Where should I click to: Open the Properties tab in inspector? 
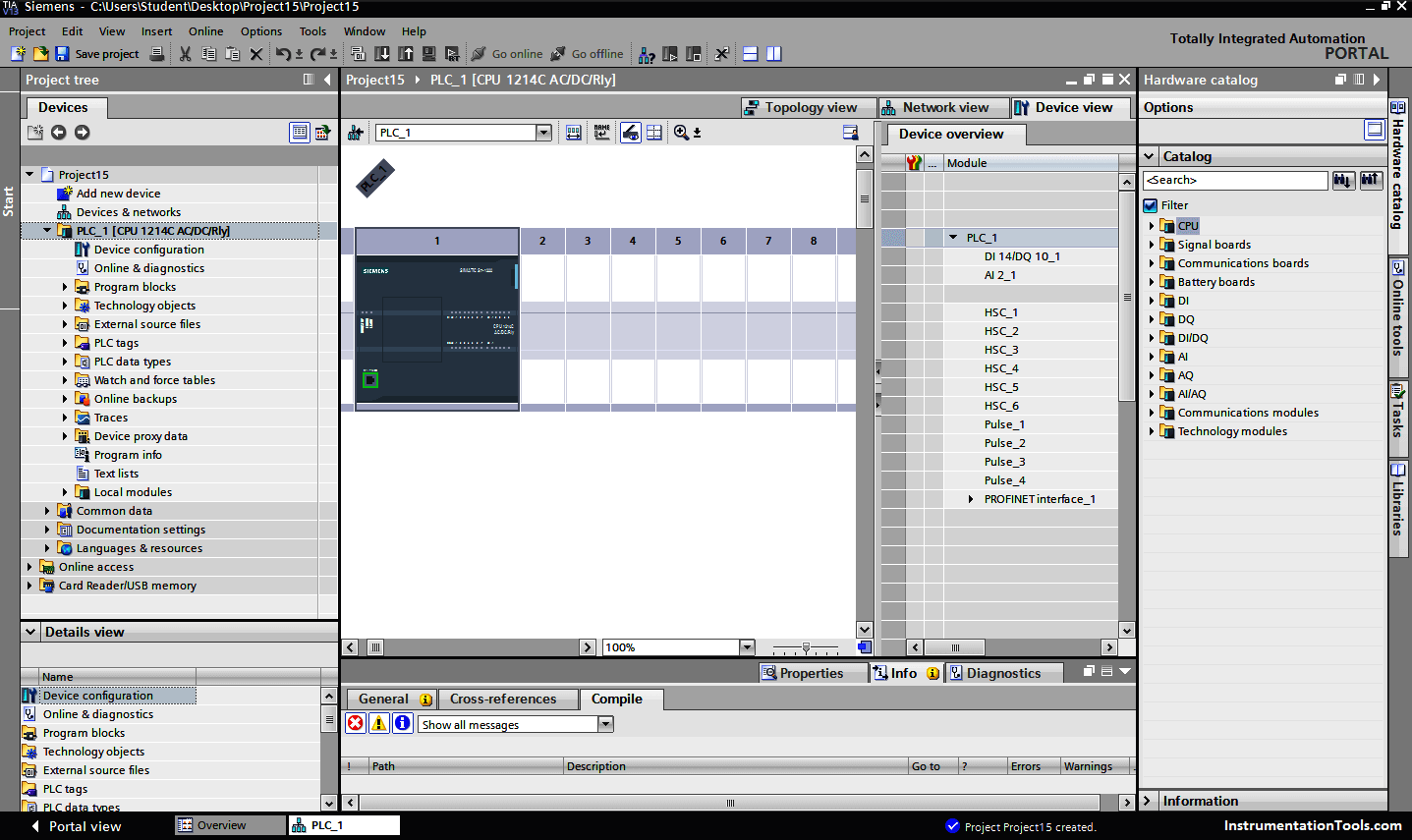pyautogui.click(x=813, y=673)
